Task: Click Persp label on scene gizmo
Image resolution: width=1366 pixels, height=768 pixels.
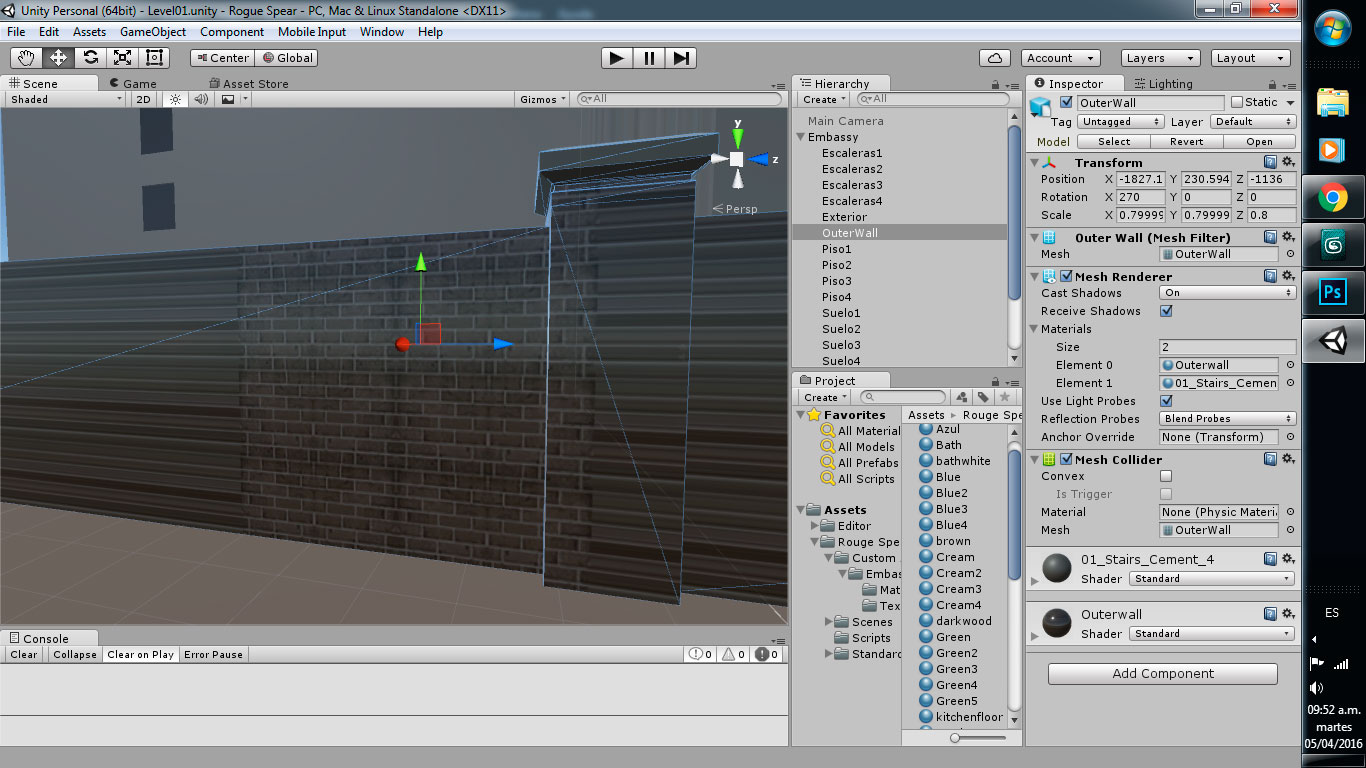Action: pos(740,209)
